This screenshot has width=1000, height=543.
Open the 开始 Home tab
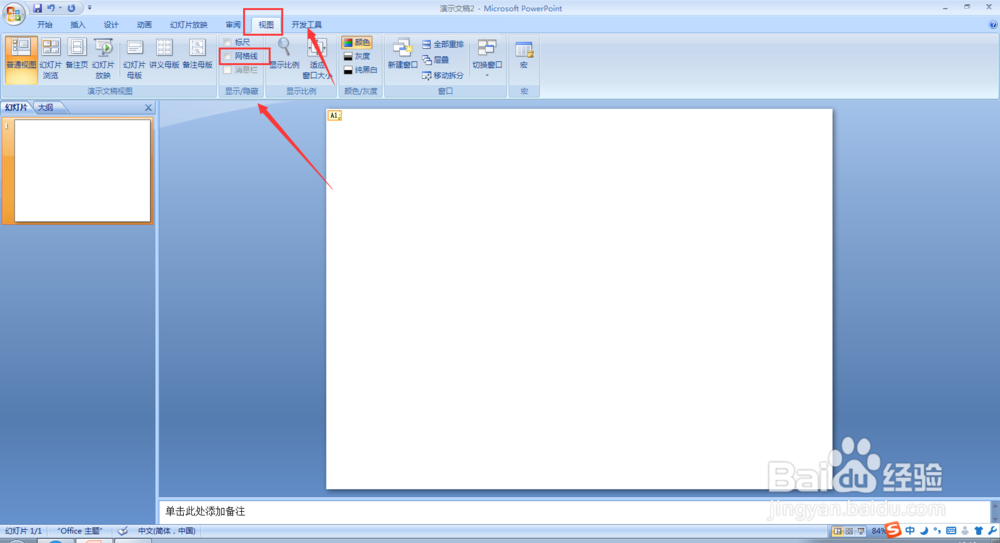pyautogui.click(x=45, y=25)
